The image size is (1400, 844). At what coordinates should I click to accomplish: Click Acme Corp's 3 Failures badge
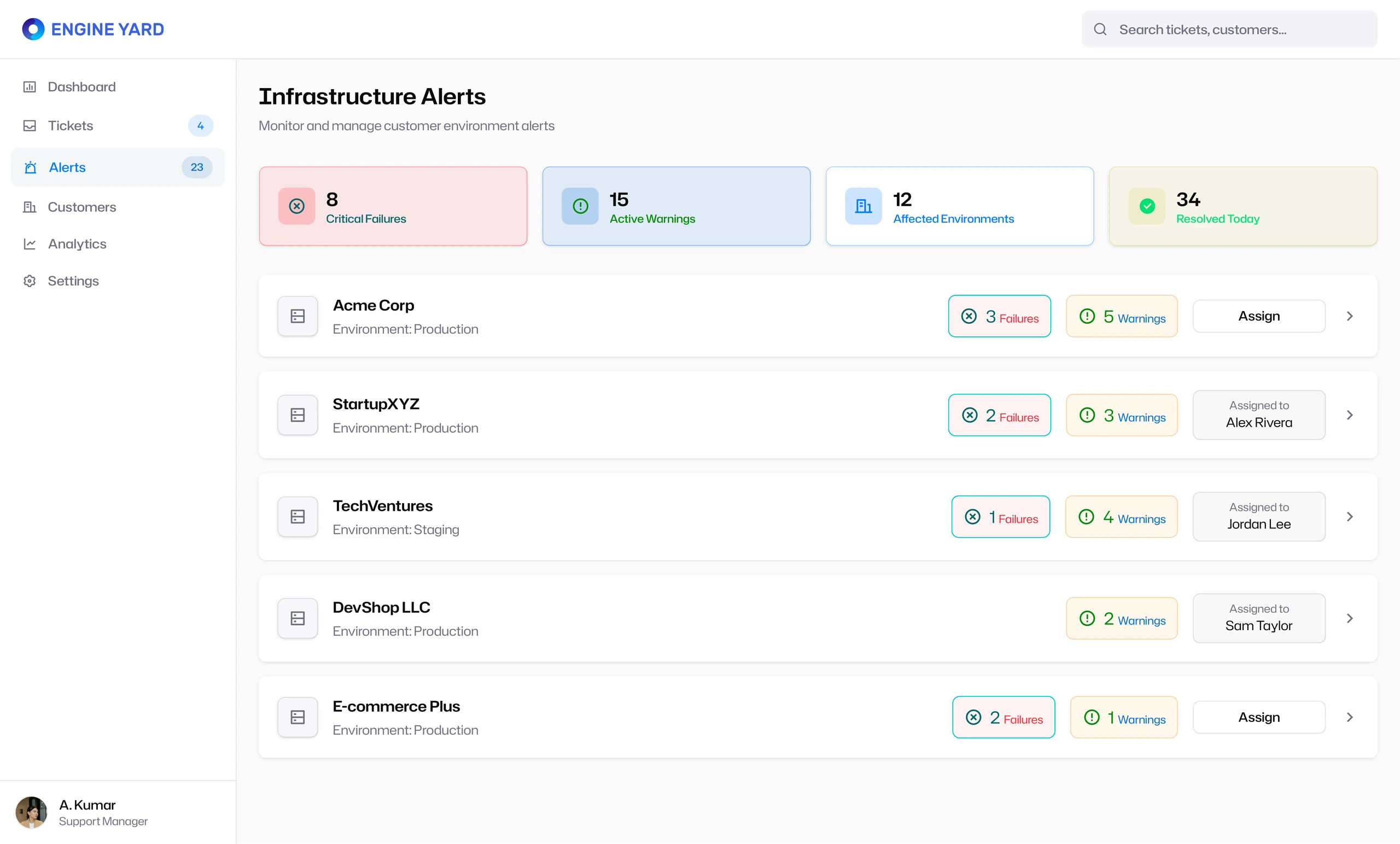[1000, 316]
